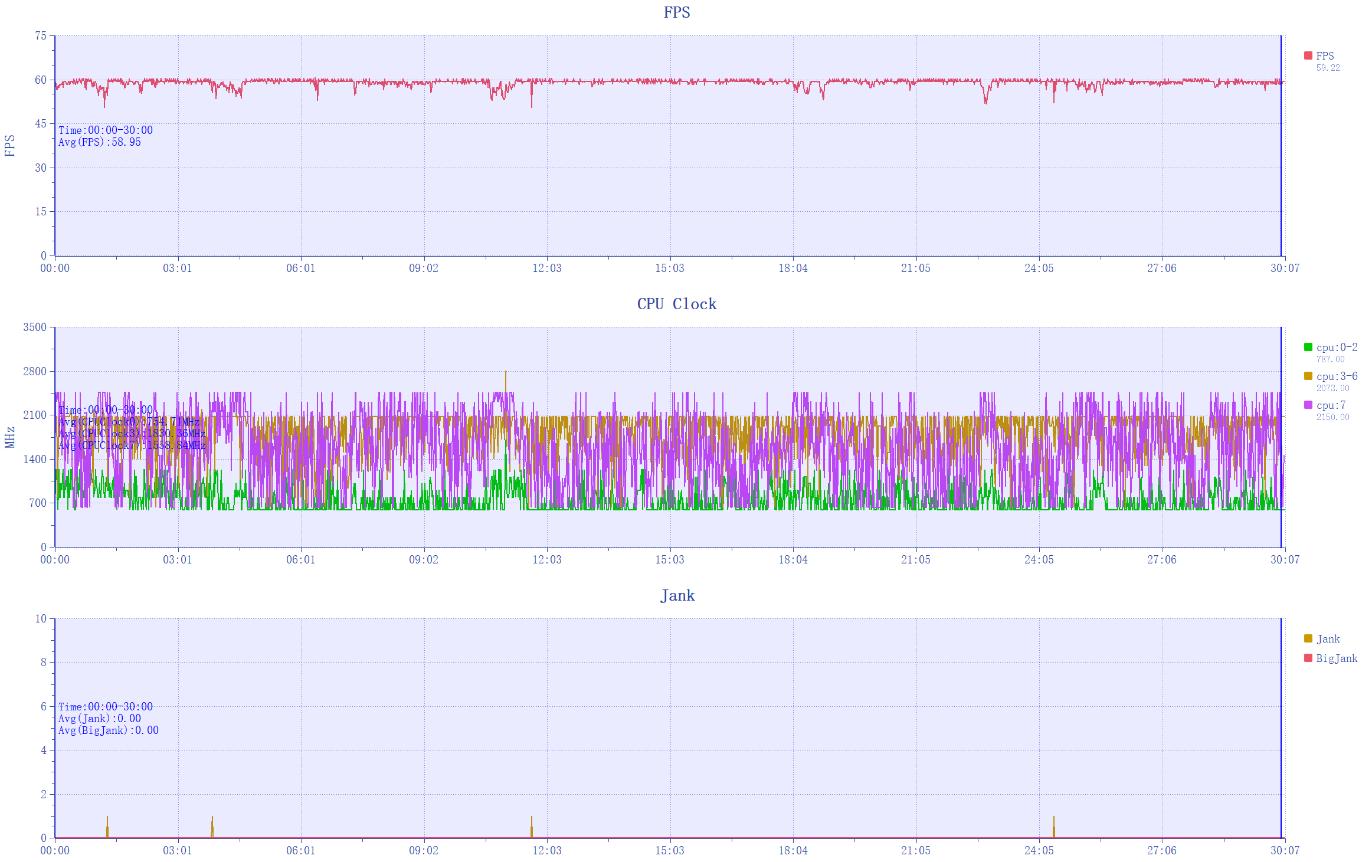Toggle the cpu:3-6 series legend label
This screenshot has height=862, width=1372.
[1337, 376]
